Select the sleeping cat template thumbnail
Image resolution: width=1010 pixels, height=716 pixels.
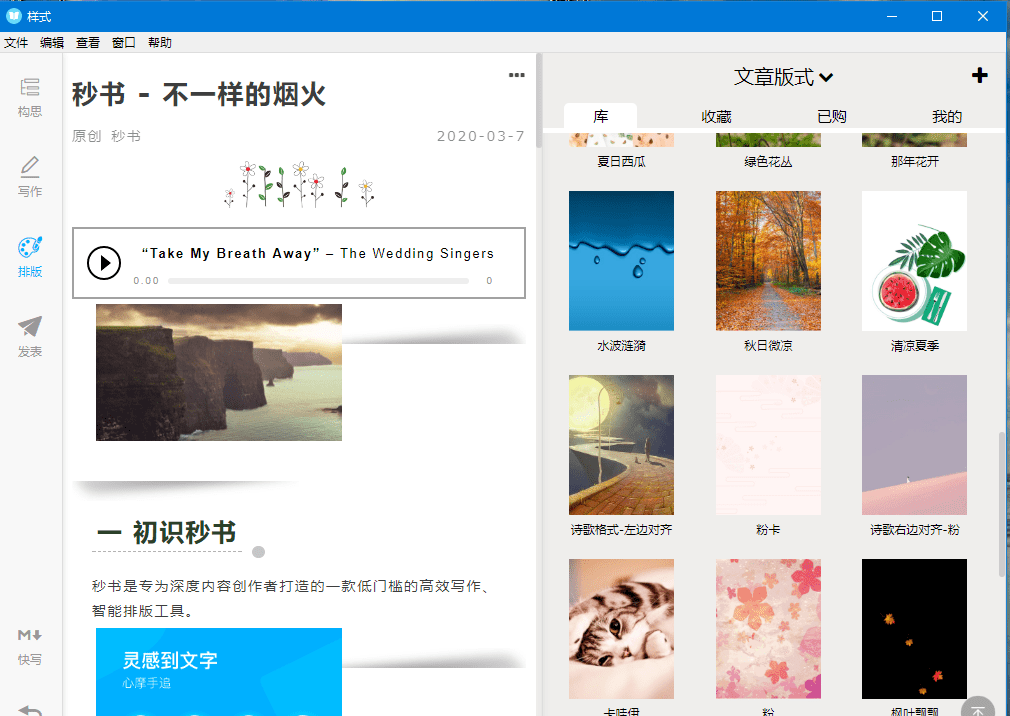621,629
